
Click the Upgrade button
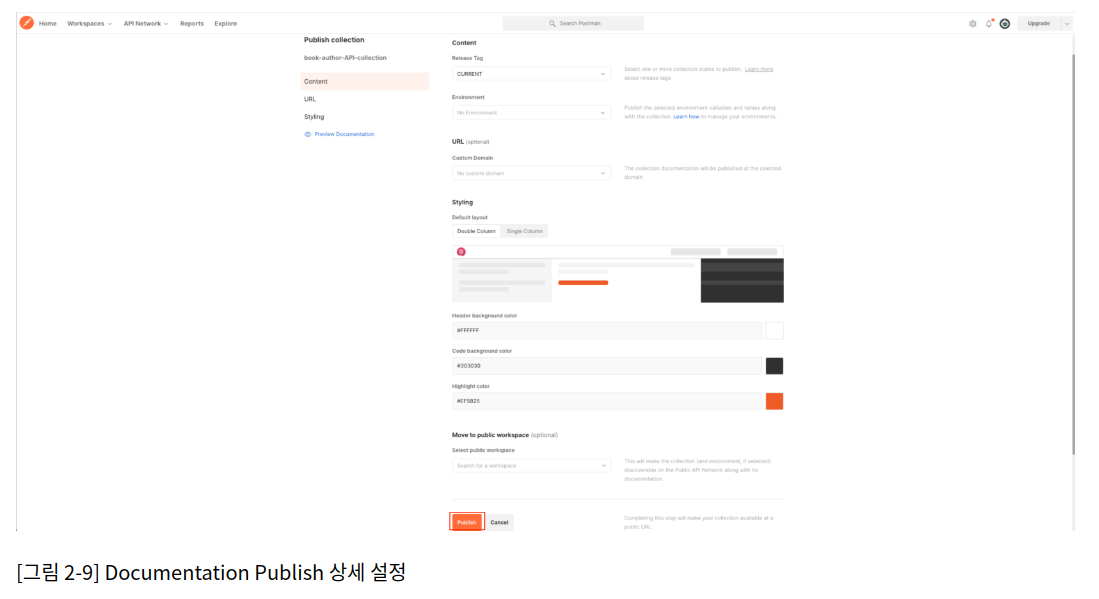pos(1039,24)
